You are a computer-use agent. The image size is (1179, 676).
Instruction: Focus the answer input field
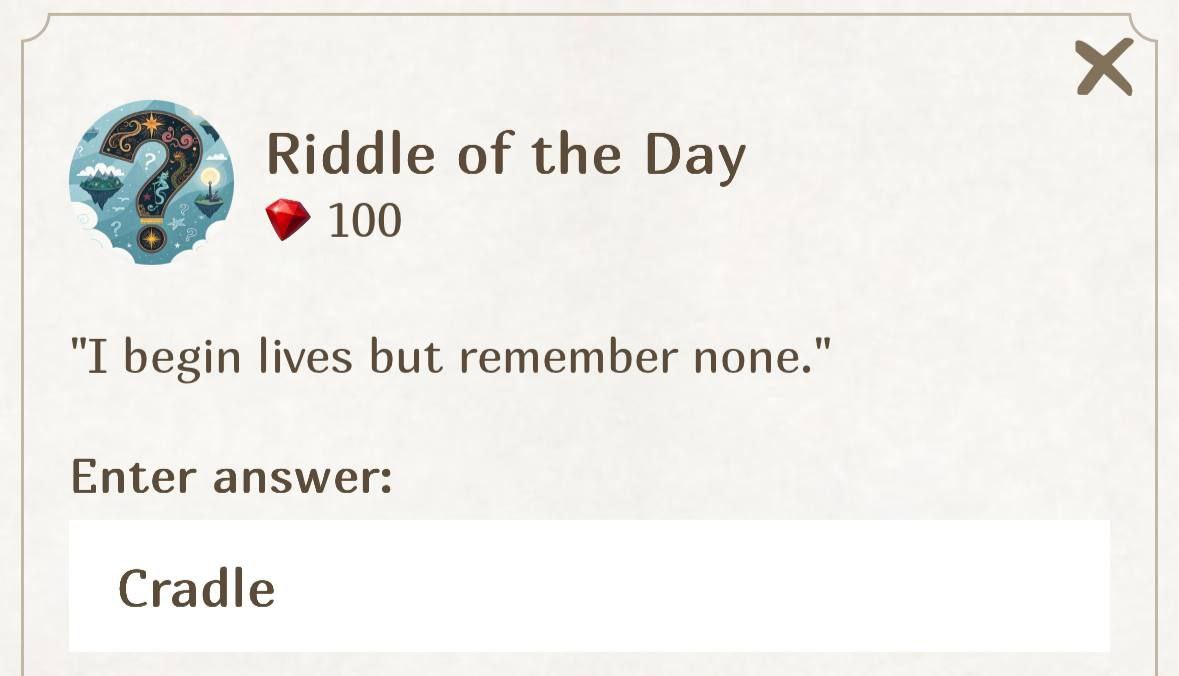589,586
